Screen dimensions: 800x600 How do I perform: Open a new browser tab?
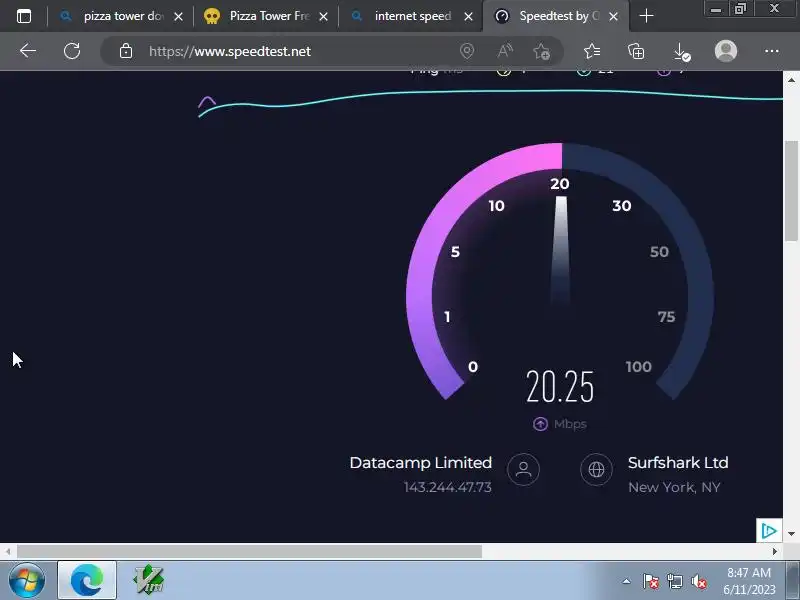646,16
